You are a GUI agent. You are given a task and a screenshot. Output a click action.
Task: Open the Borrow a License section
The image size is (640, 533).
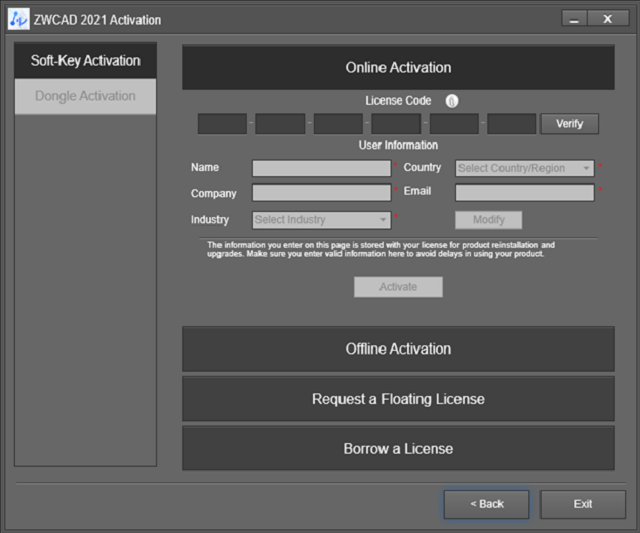click(x=398, y=449)
